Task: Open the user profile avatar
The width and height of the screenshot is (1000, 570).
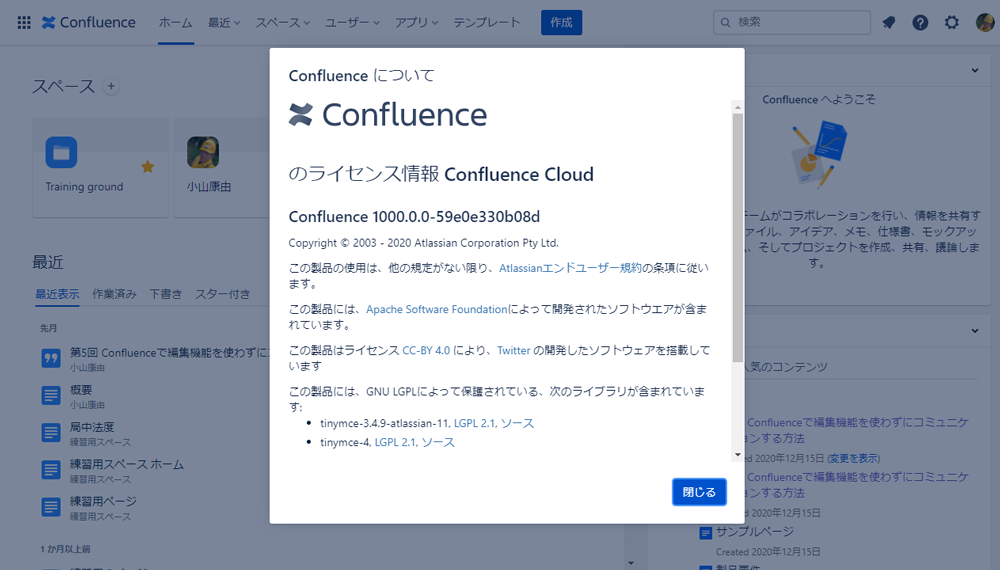Action: pos(985,23)
